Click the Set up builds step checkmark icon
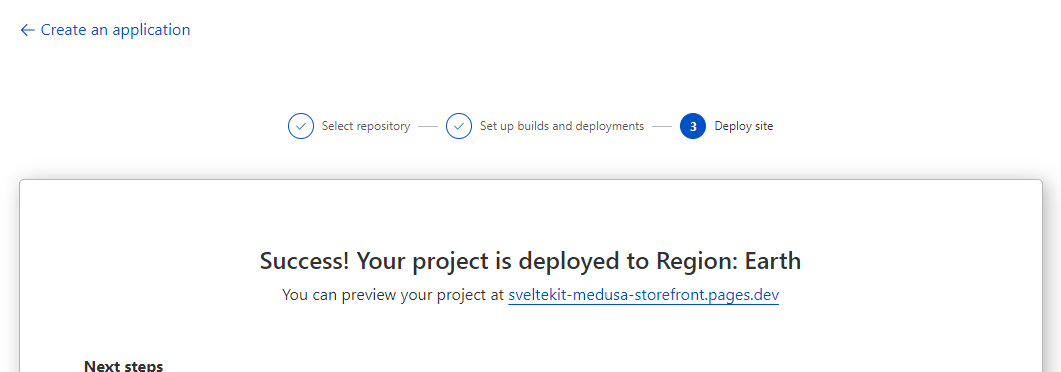 pyautogui.click(x=459, y=126)
